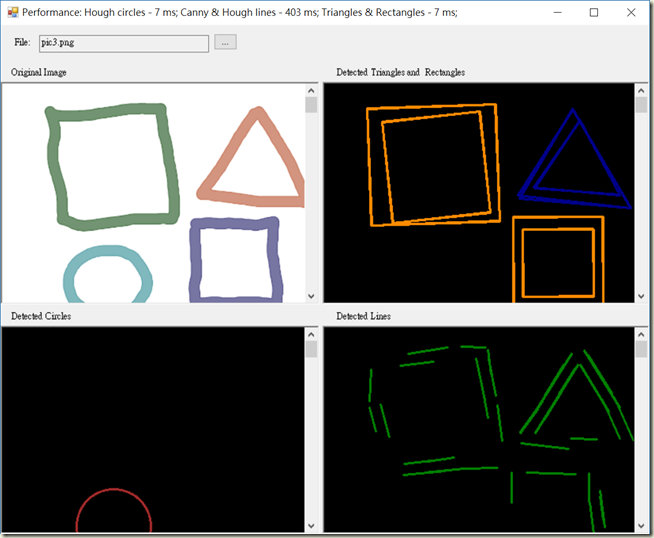Click the "Original Image" label
This screenshot has height=538, width=654.
(39, 73)
